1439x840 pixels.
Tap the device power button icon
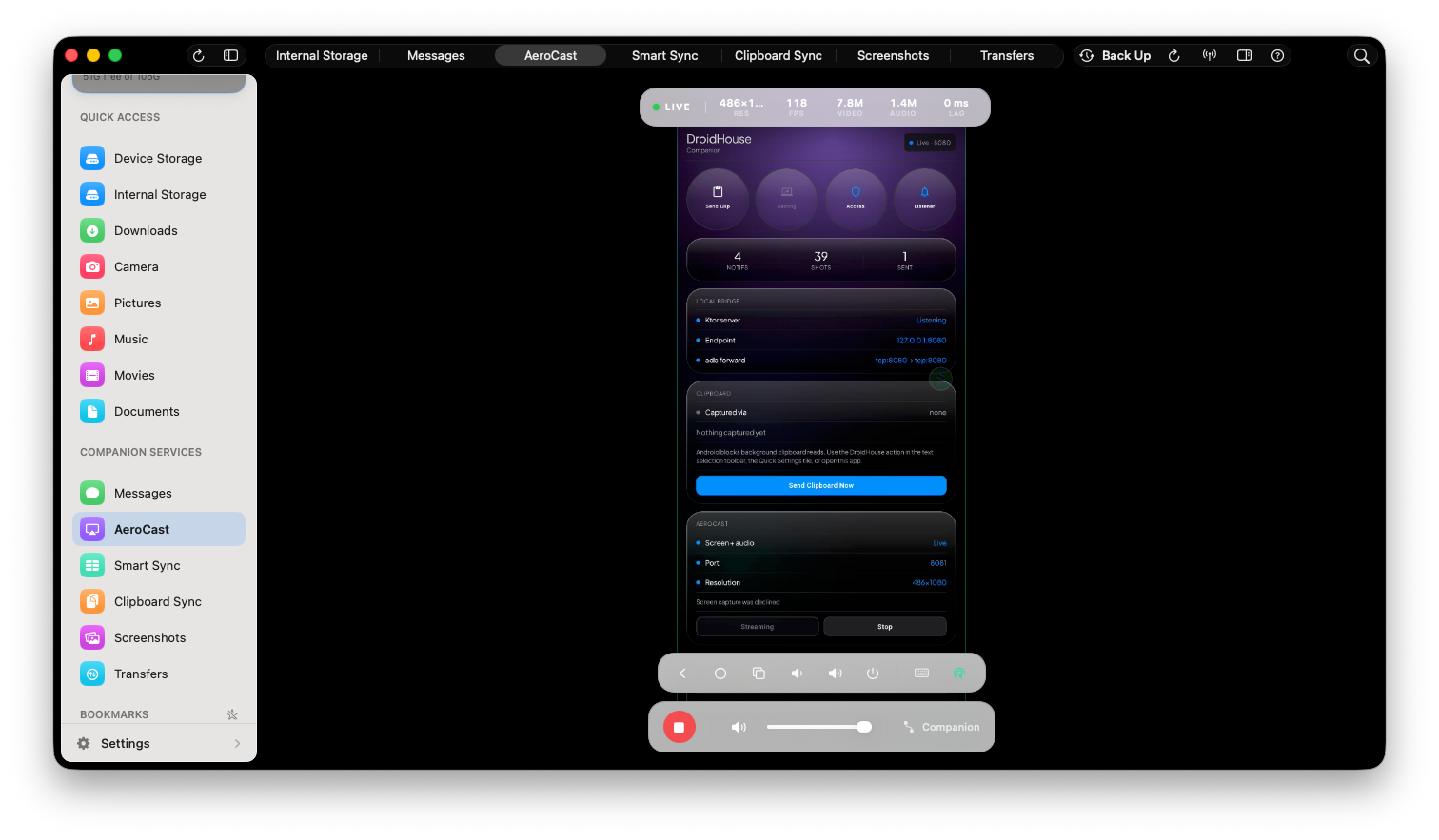click(873, 674)
